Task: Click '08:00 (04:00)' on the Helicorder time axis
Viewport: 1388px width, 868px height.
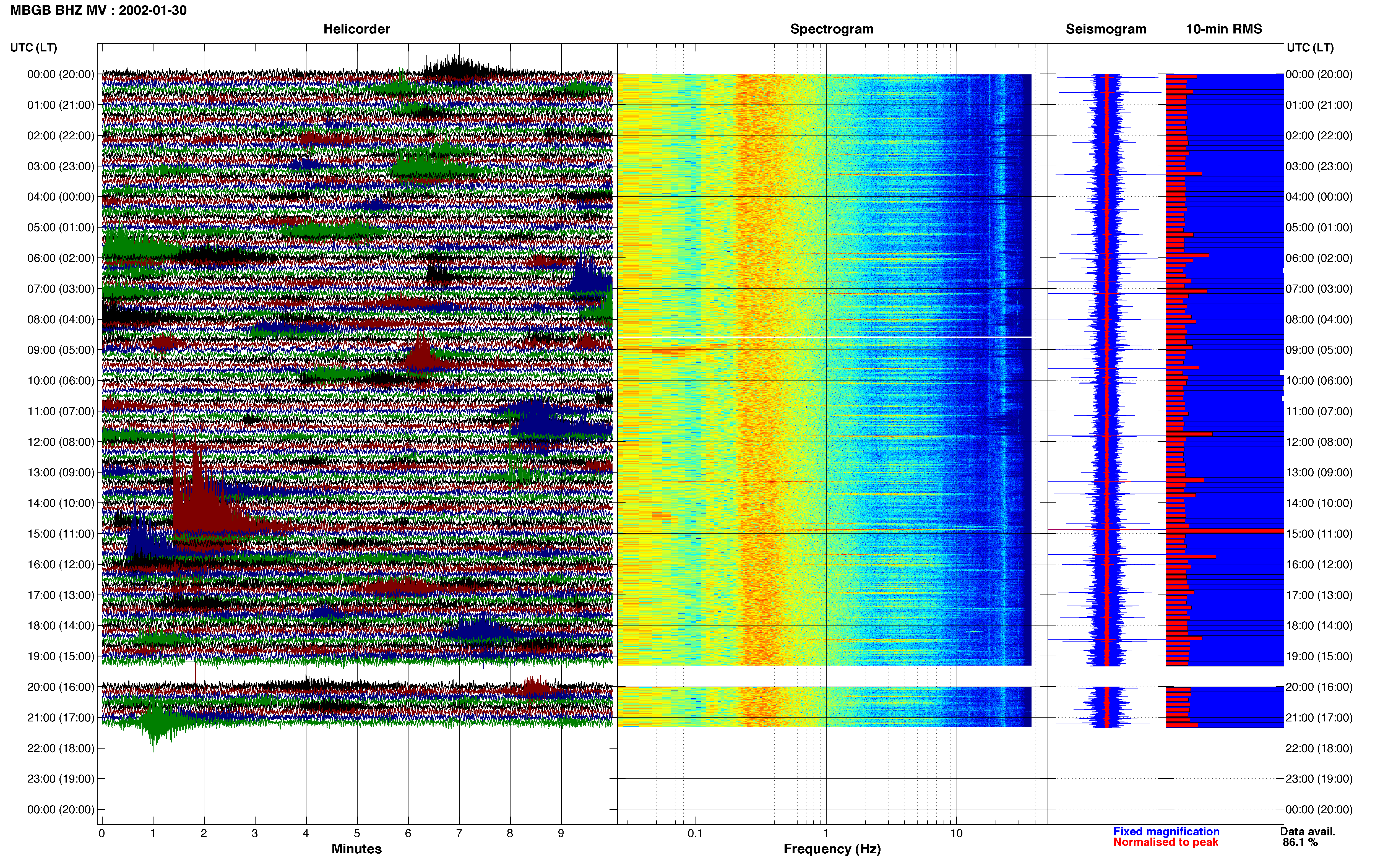Action: tap(61, 320)
